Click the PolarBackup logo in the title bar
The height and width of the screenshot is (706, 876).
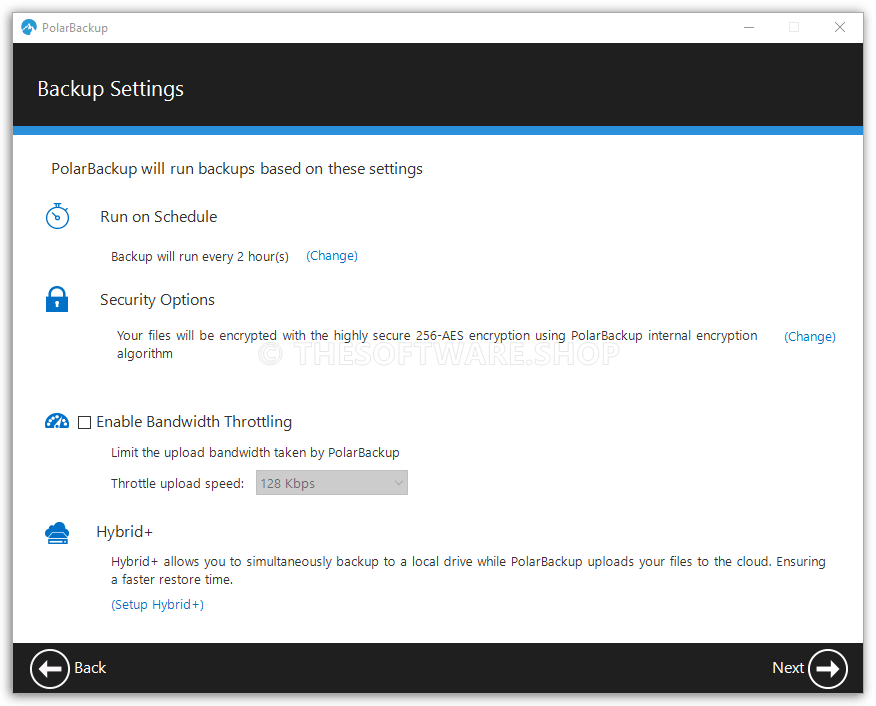[x=28, y=27]
